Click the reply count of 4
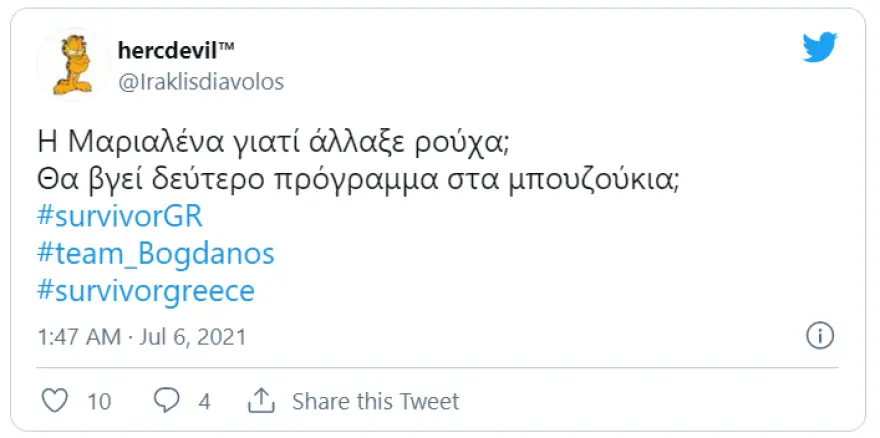 click(205, 402)
